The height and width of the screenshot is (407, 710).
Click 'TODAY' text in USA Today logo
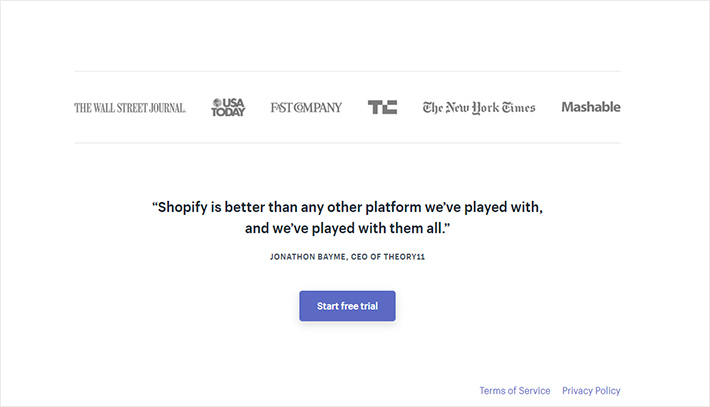(x=228, y=112)
